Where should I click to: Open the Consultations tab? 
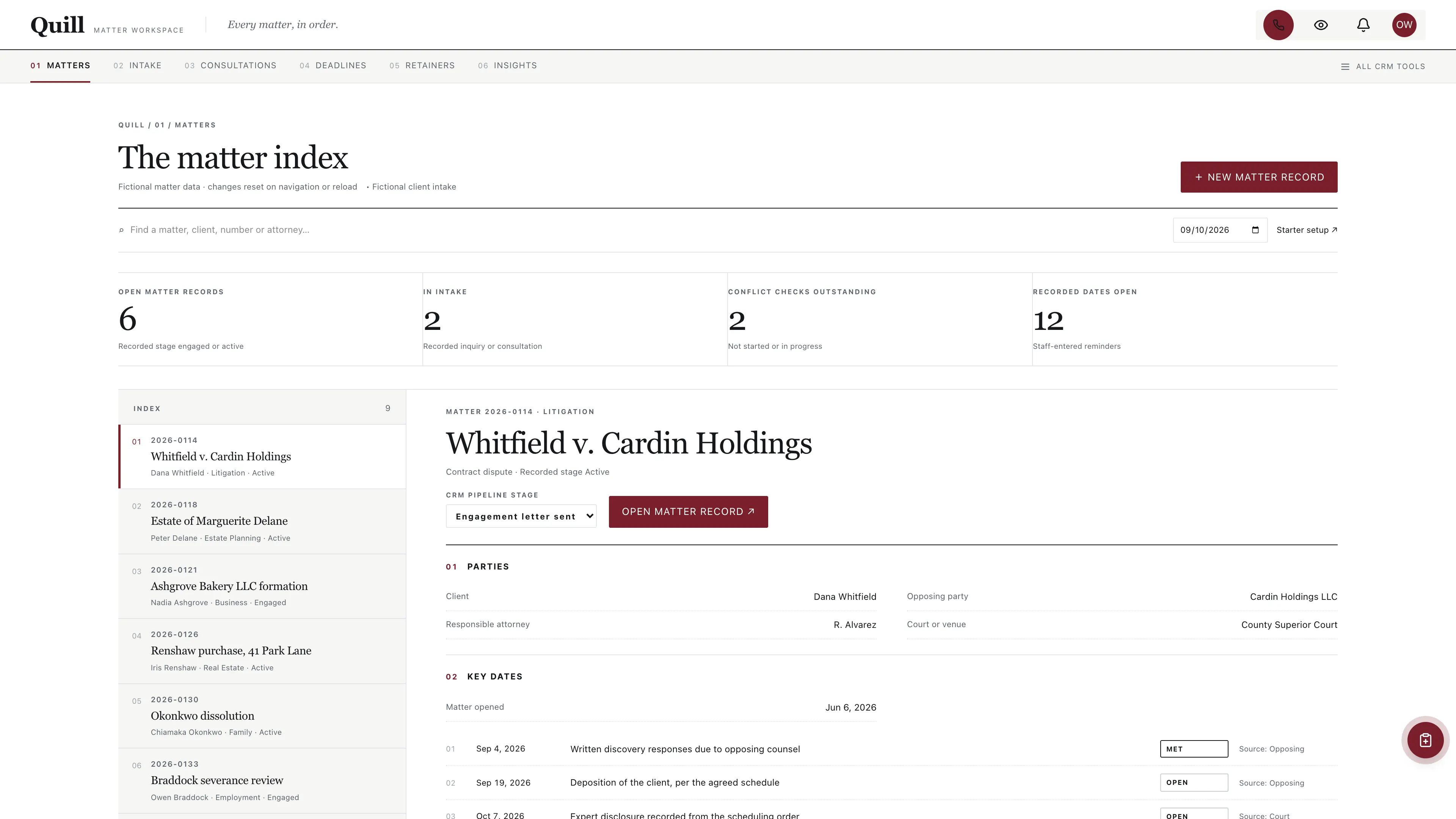click(x=231, y=66)
